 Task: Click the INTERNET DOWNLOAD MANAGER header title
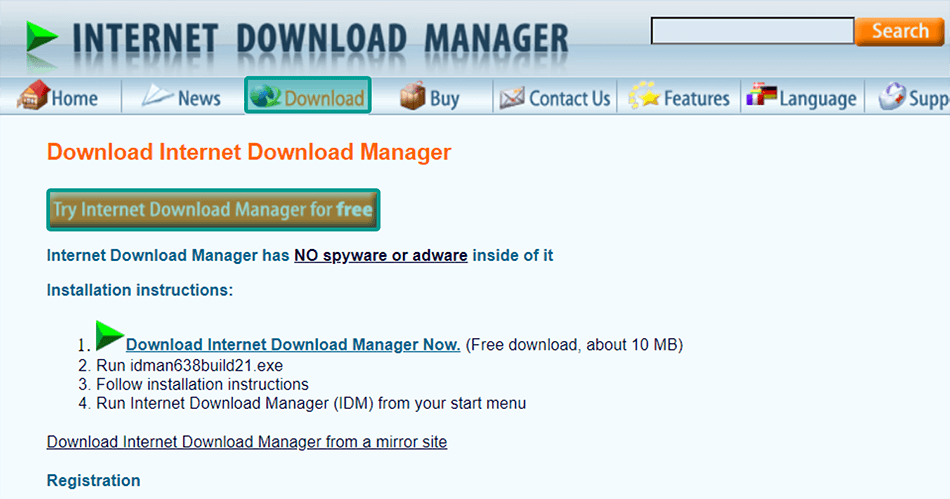pyautogui.click(x=321, y=39)
